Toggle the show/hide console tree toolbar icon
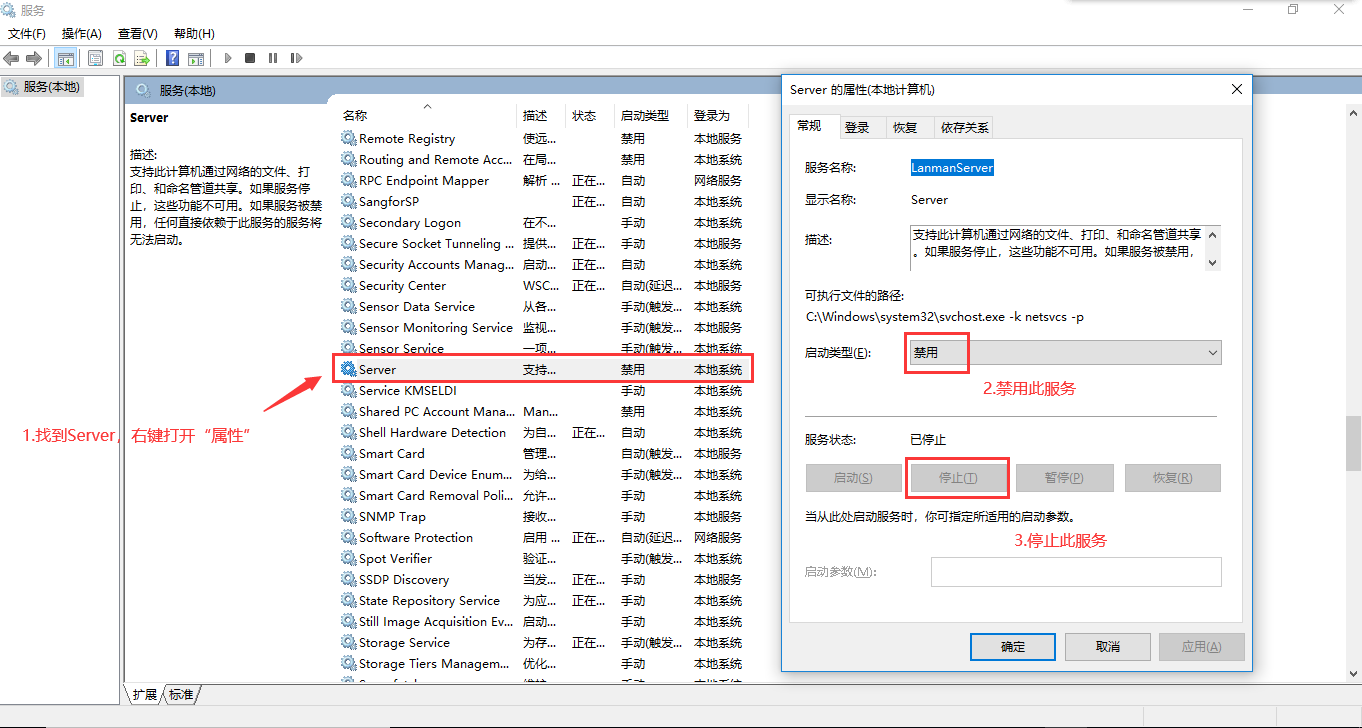 pos(66,59)
